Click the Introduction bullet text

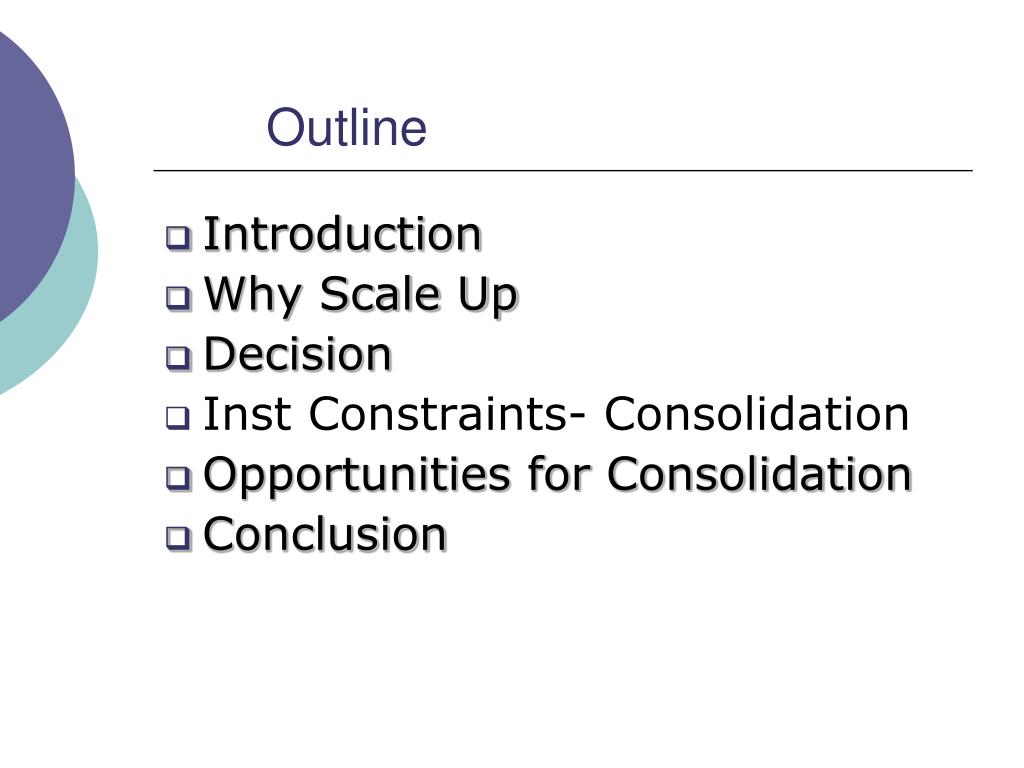tap(343, 234)
